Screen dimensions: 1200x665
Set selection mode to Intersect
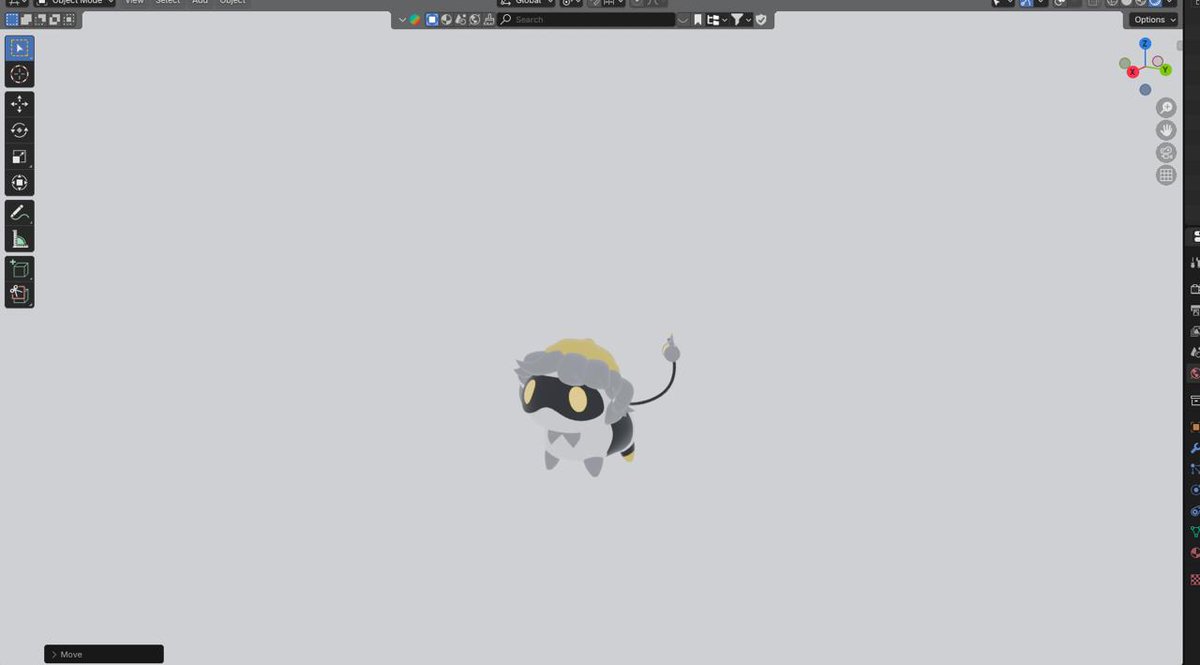[x=68, y=19]
